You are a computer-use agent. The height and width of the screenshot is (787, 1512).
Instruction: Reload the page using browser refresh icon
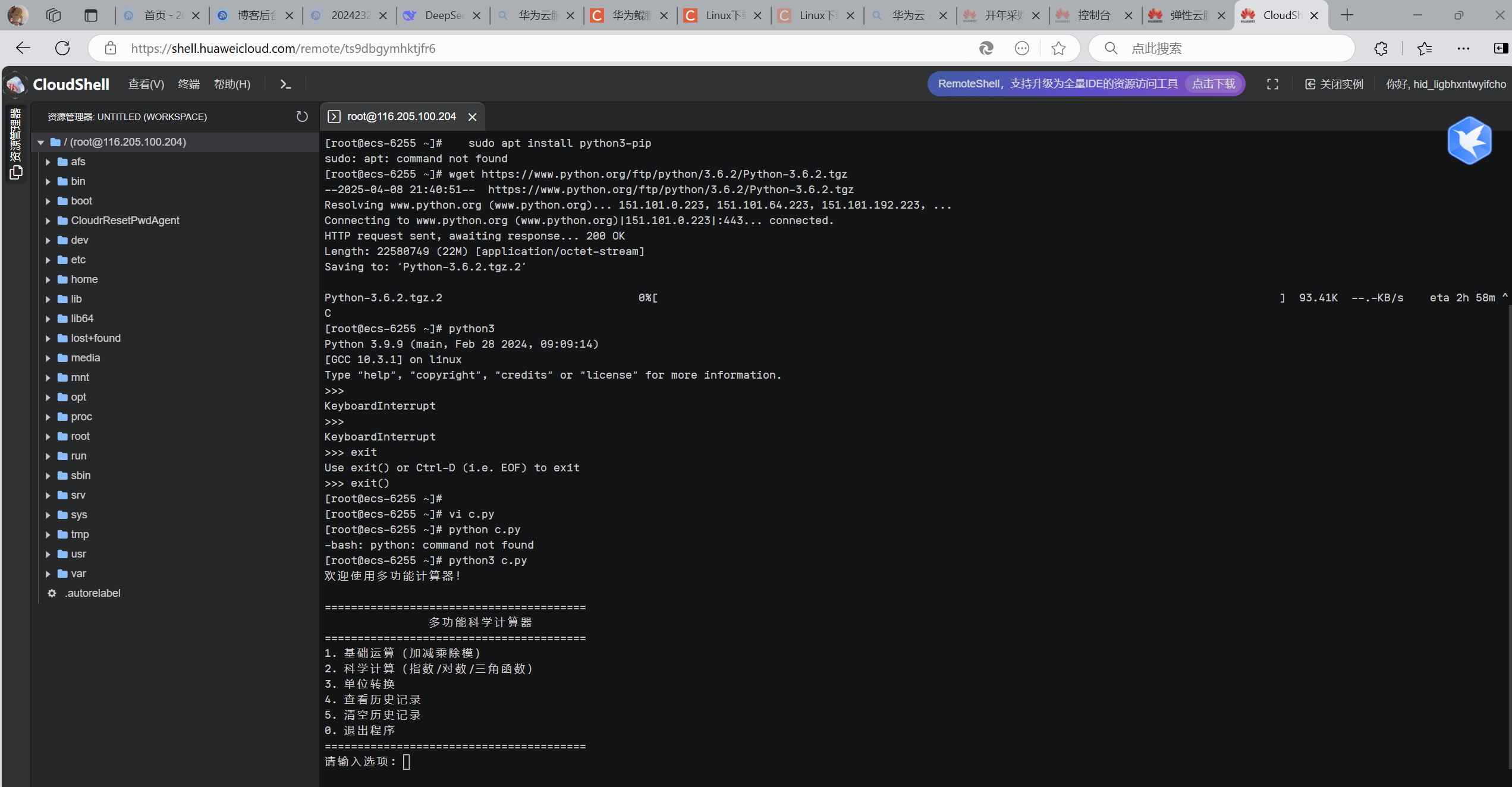(62, 49)
